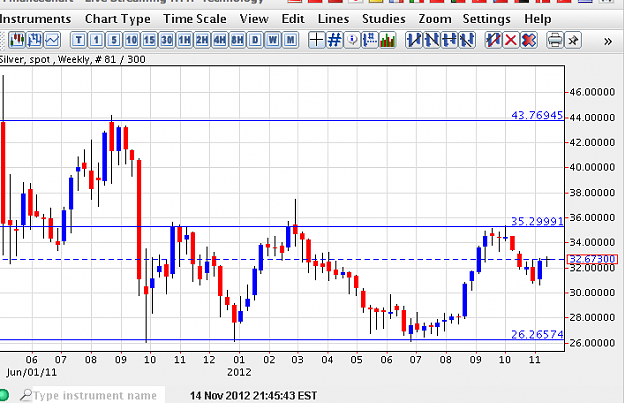Viewport: 625px width, 403px height.
Task: Open the Instruments menu
Action: pyautogui.click(x=35, y=19)
